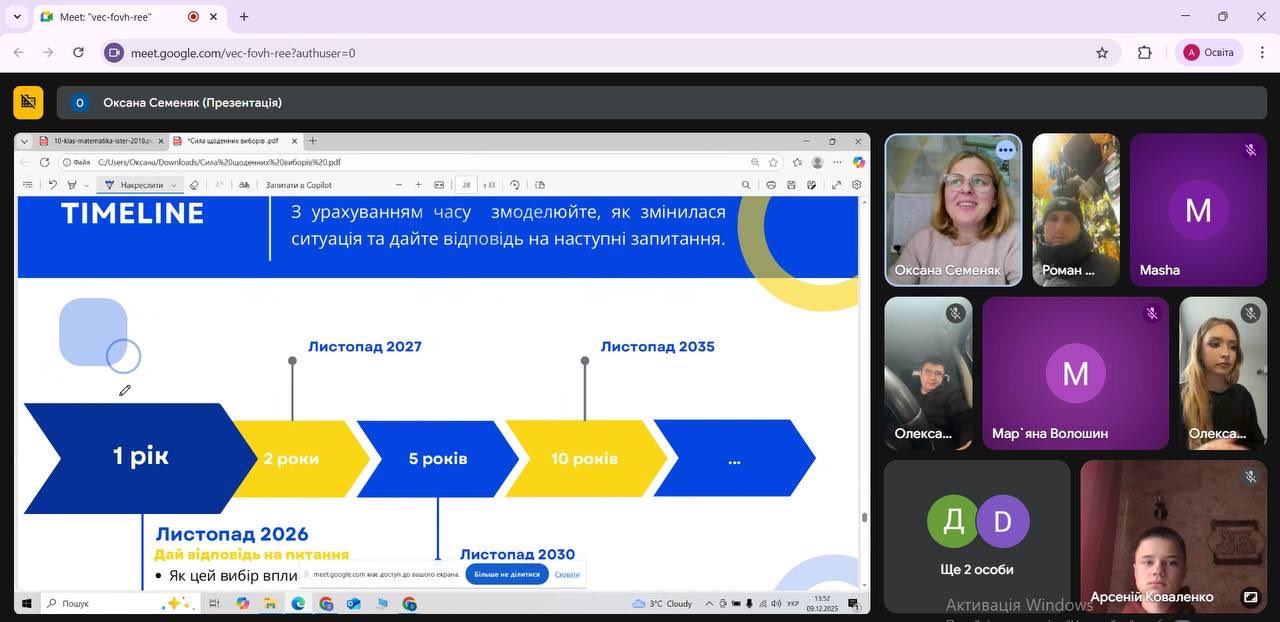Open the PDF table of contents icon

click(x=27, y=185)
